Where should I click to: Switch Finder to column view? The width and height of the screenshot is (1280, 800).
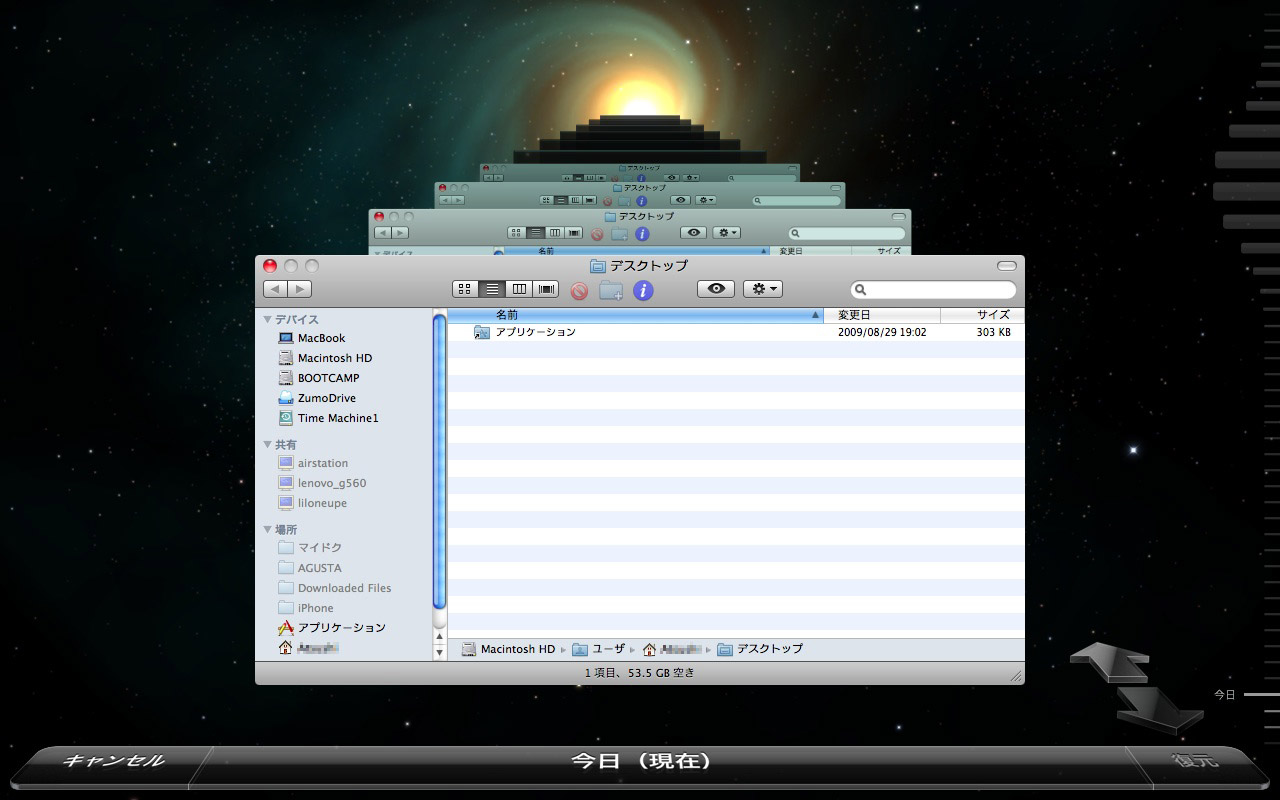coord(519,289)
